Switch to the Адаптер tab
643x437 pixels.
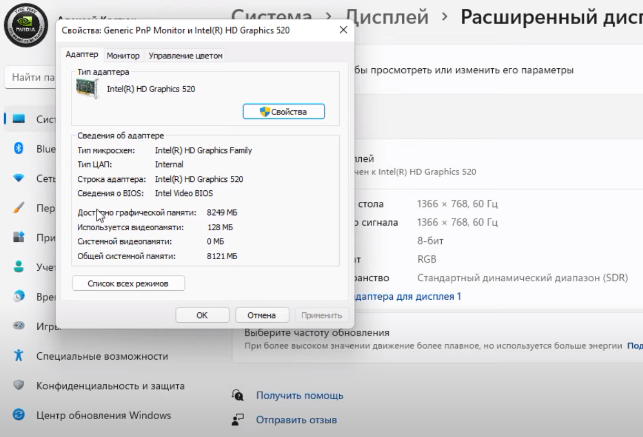(x=82, y=54)
